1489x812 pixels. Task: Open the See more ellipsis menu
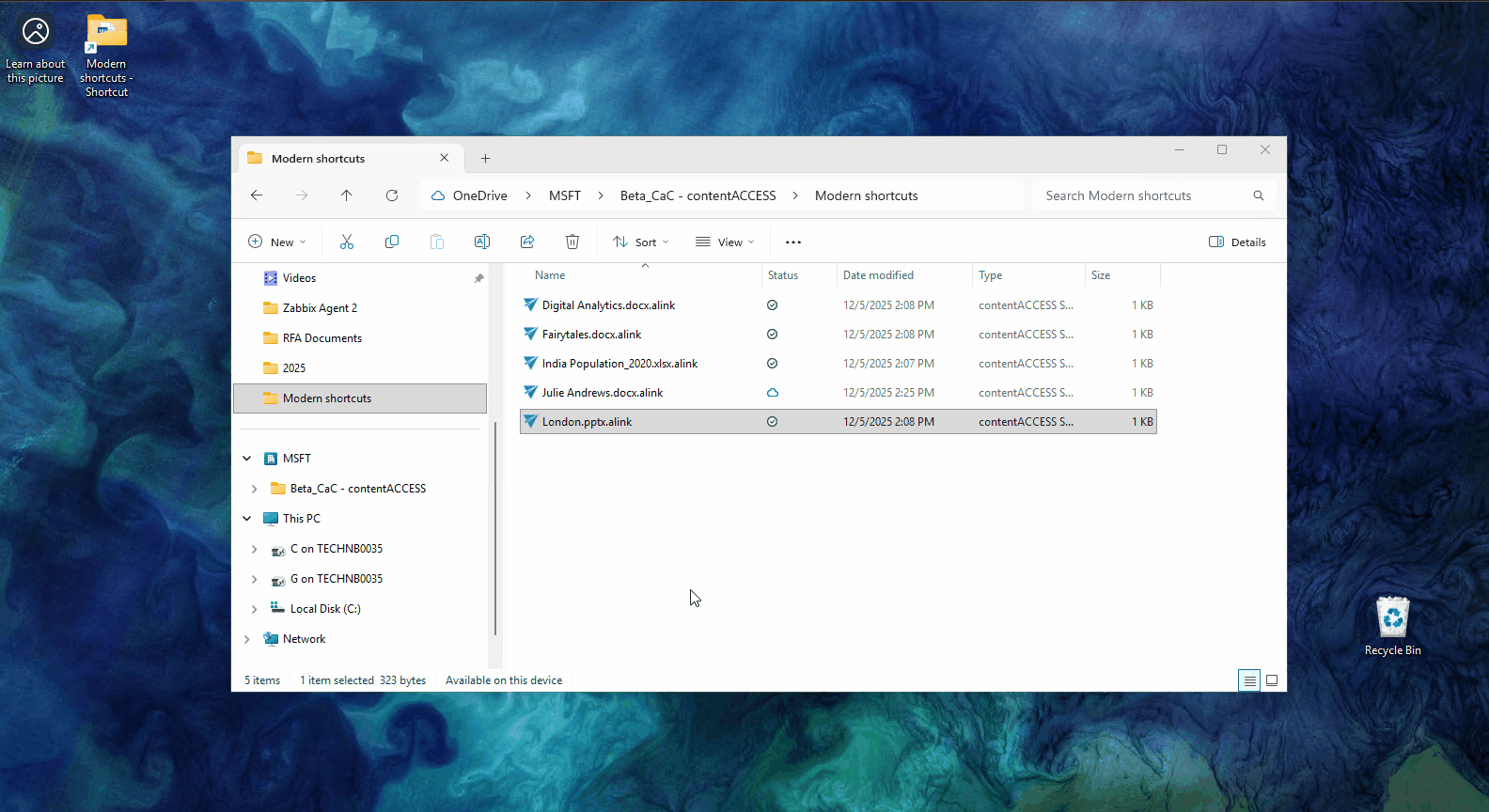pos(793,242)
